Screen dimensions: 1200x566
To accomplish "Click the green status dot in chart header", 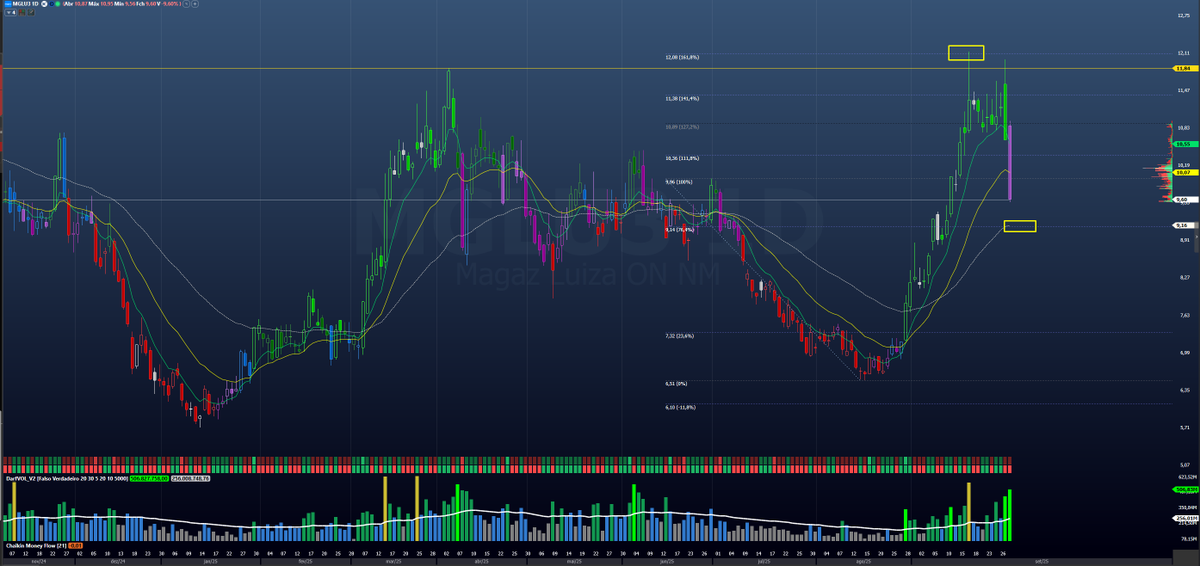I will click(x=58, y=4).
